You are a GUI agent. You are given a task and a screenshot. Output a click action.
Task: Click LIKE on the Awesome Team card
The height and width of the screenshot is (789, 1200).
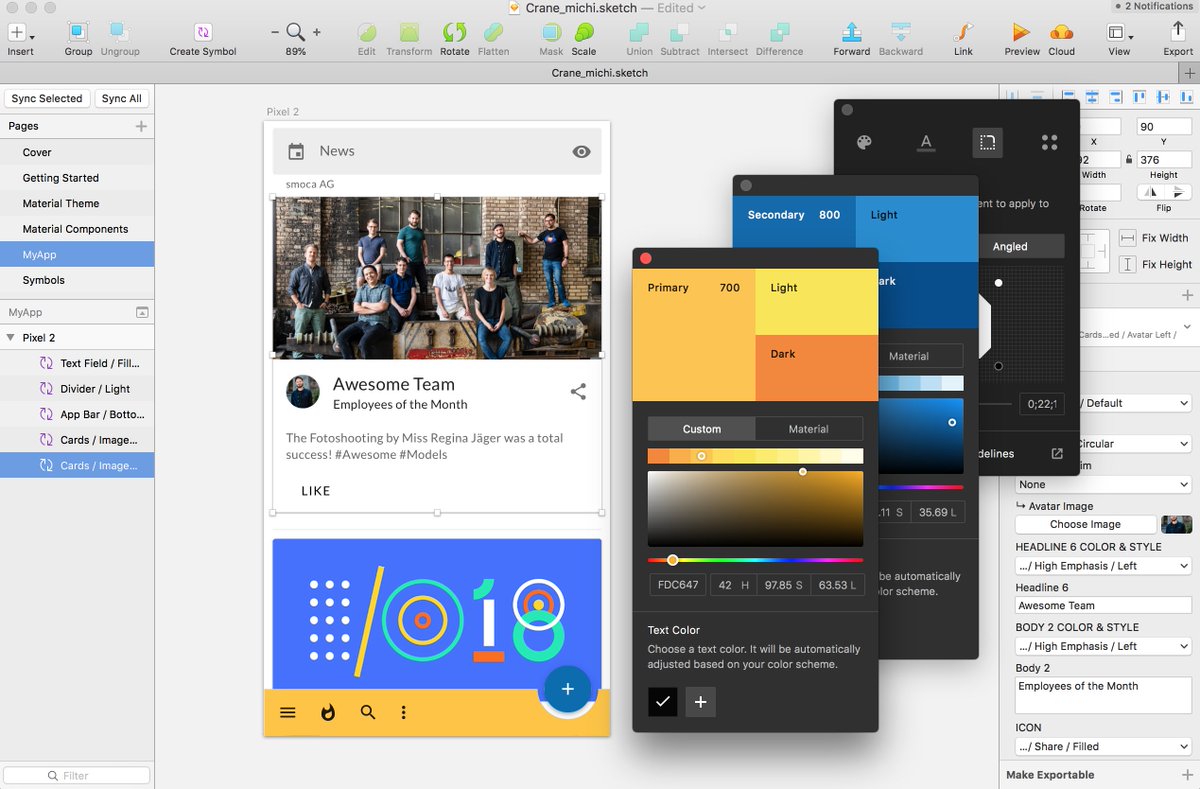click(316, 491)
